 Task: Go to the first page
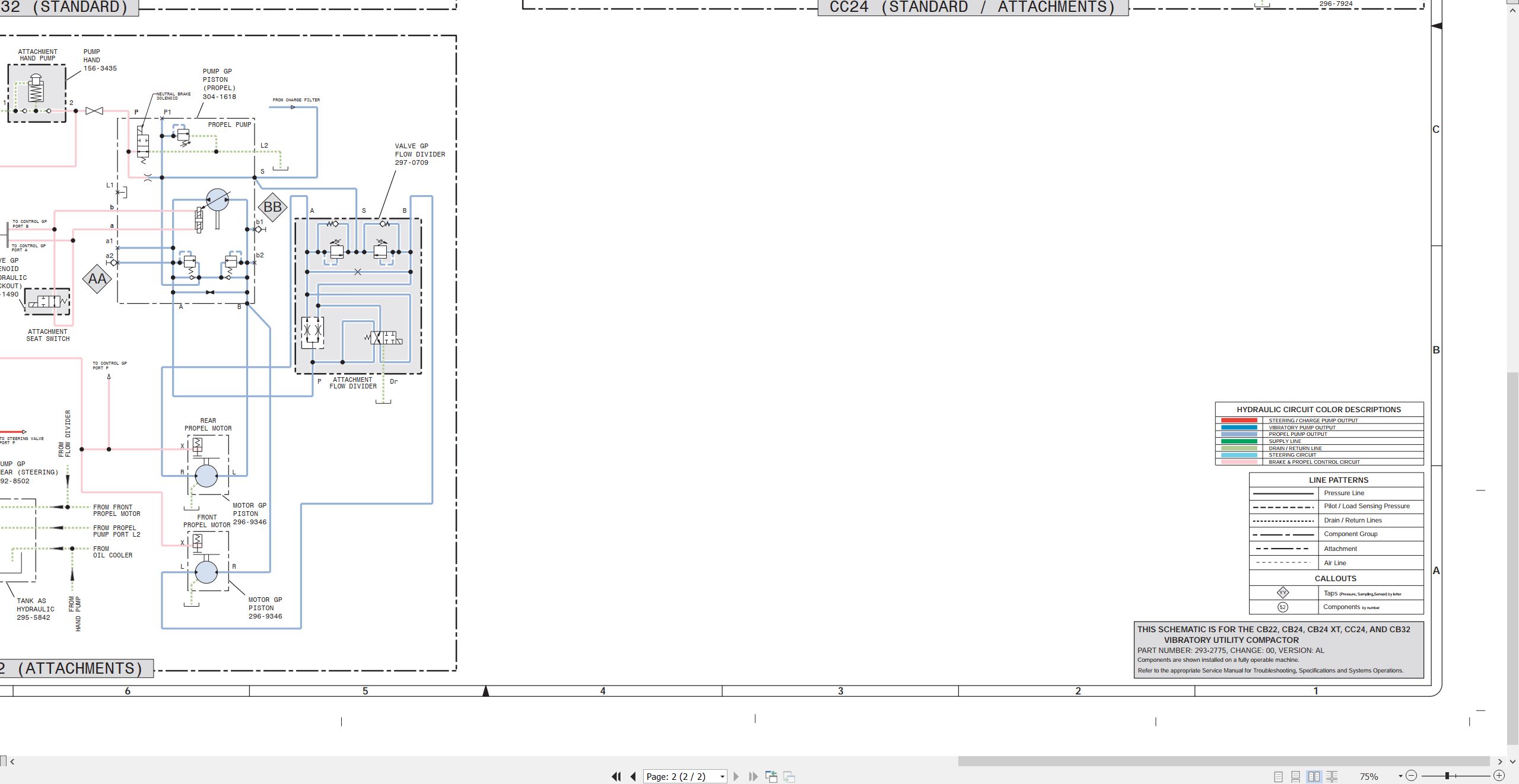click(617, 776)
